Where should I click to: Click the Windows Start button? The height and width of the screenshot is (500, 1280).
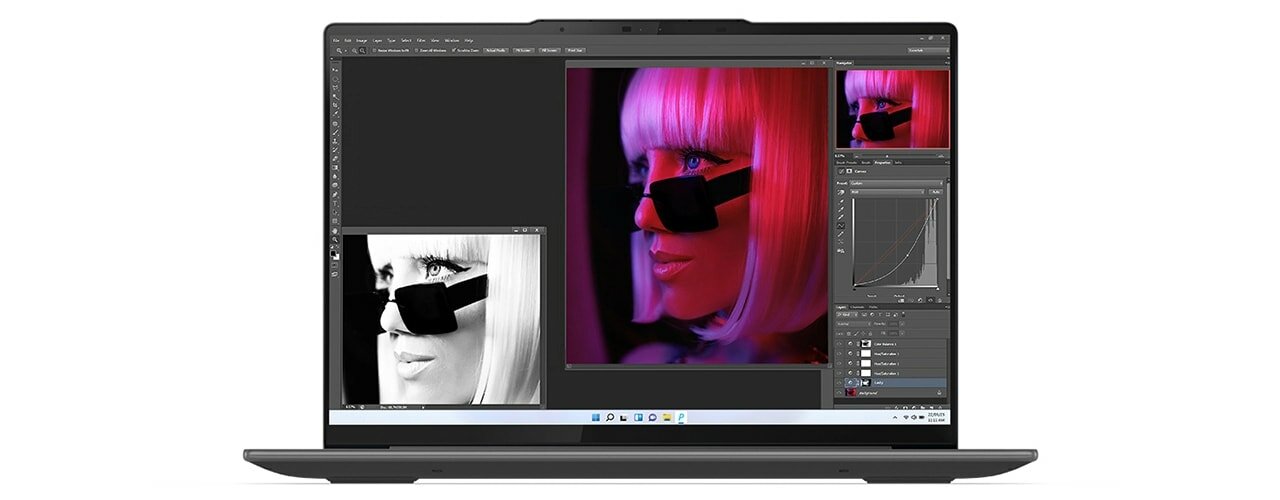point(596,417)
